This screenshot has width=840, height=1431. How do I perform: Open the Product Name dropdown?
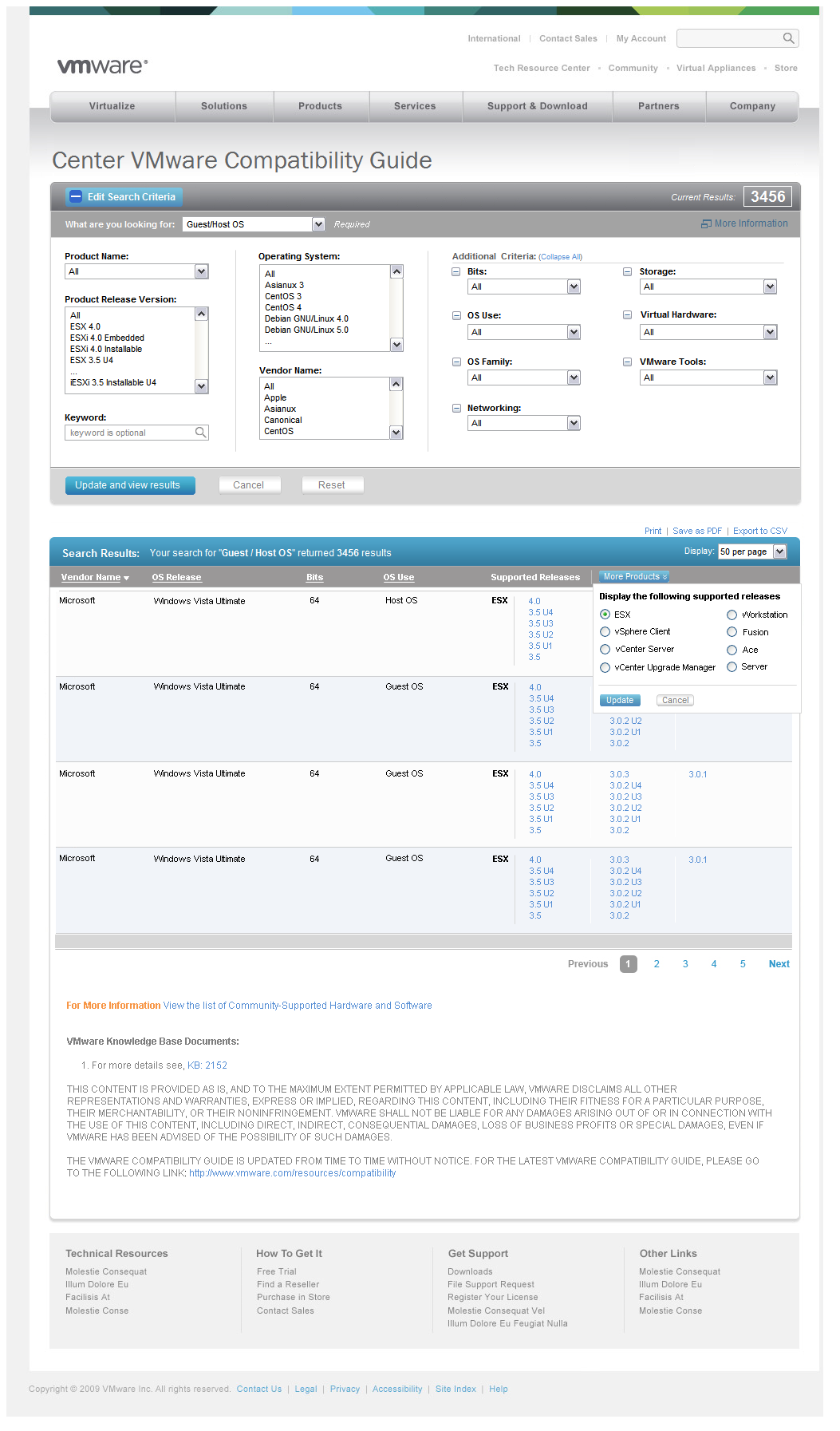coord(201,272)
